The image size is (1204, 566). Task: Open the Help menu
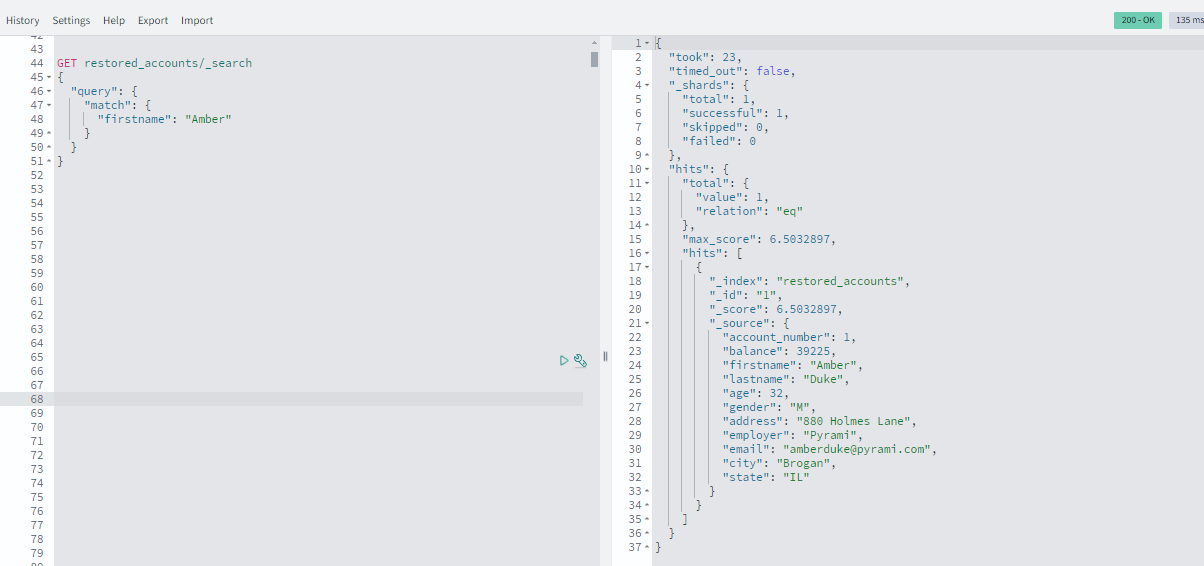(x=114, y=20)
